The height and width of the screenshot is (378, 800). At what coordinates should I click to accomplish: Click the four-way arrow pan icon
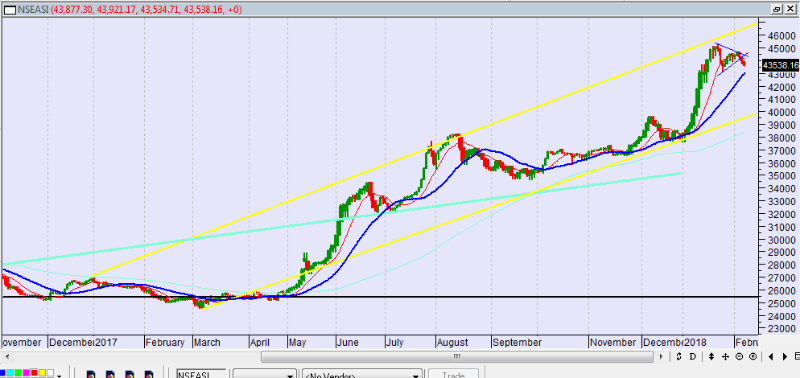pyautogui.click(x=726, y=357)
